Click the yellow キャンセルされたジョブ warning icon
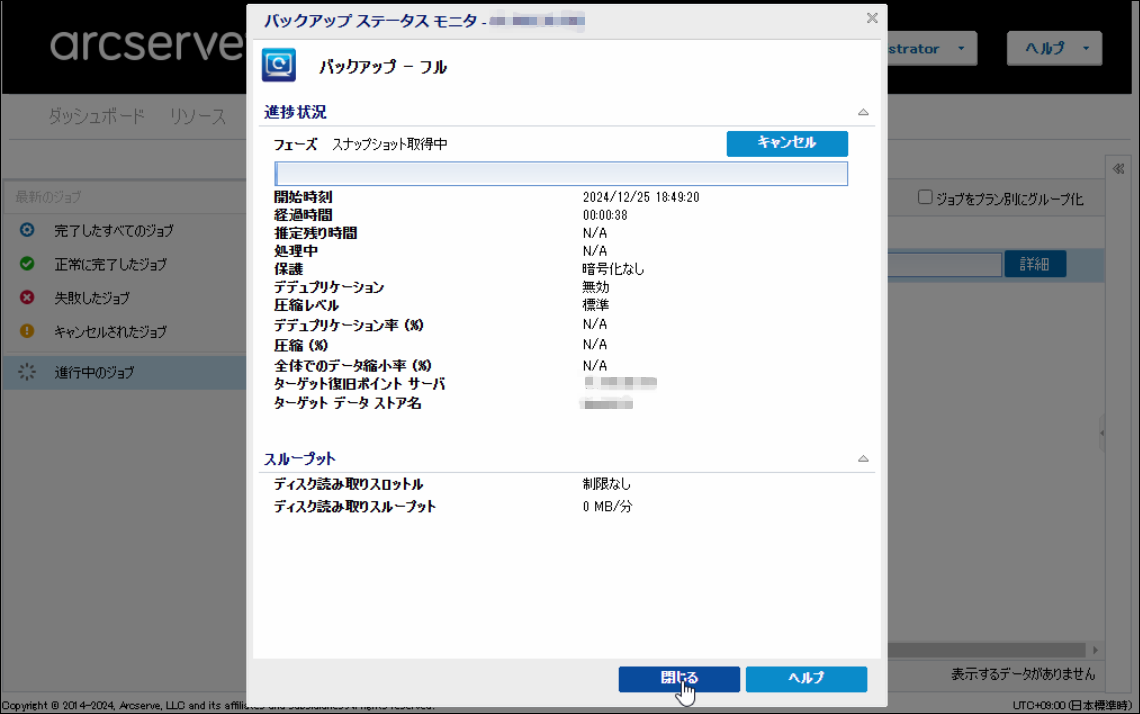Viewport: 1140px width, 714px height. 27,331
